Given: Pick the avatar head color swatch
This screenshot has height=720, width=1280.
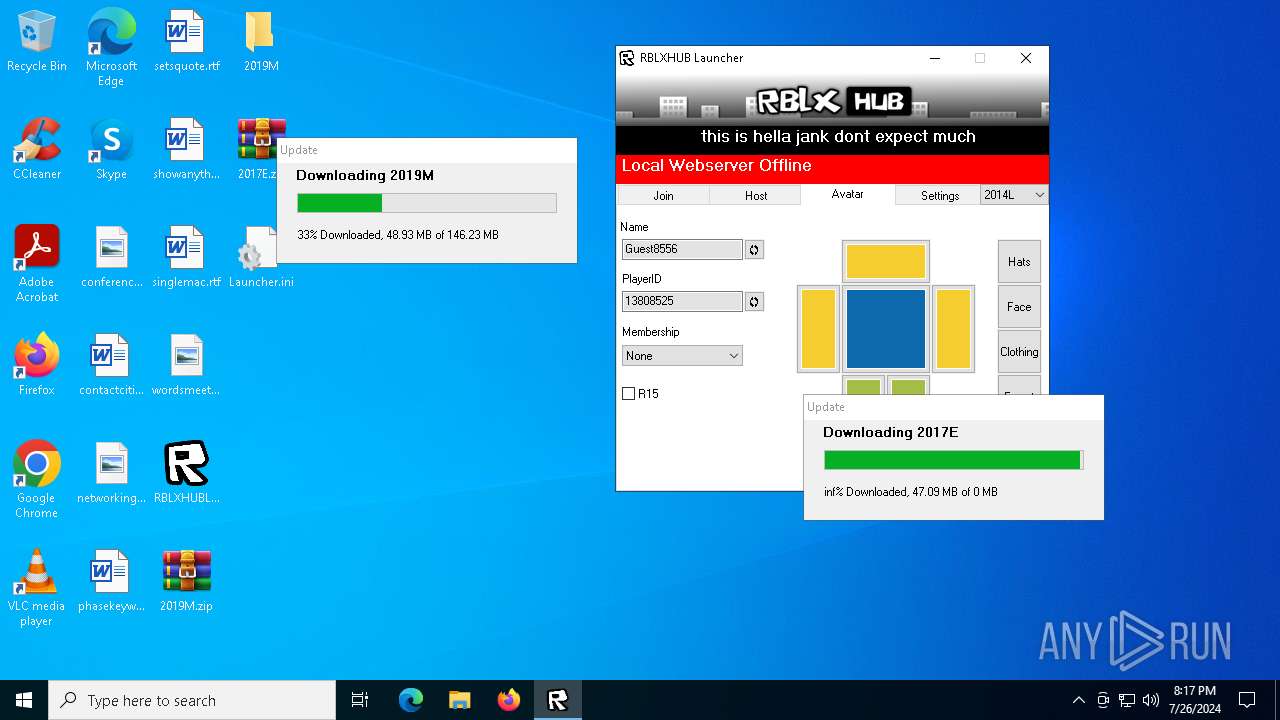Looking at the screenshot, I should point(886,261).
